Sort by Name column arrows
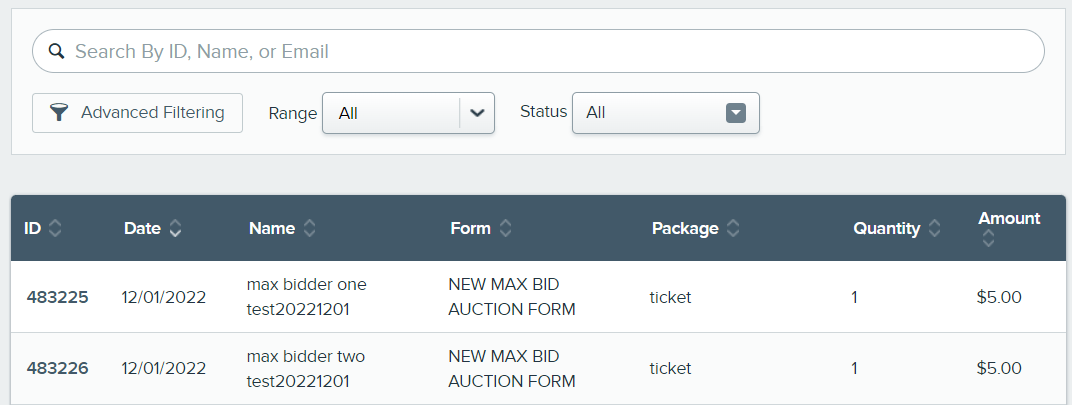This screenshot has width=1072, height=405. (310, 228)
